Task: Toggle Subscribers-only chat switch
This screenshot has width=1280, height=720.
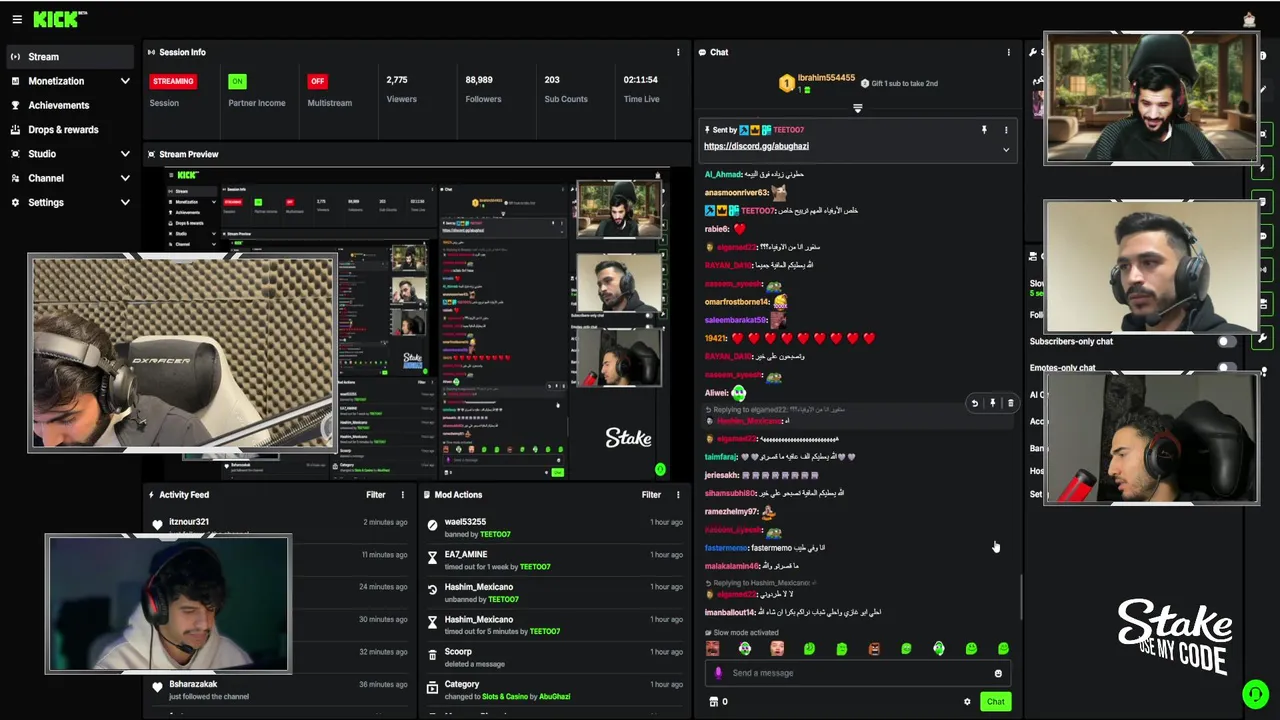Action: pyautogui.click(x=1226, y=342)
